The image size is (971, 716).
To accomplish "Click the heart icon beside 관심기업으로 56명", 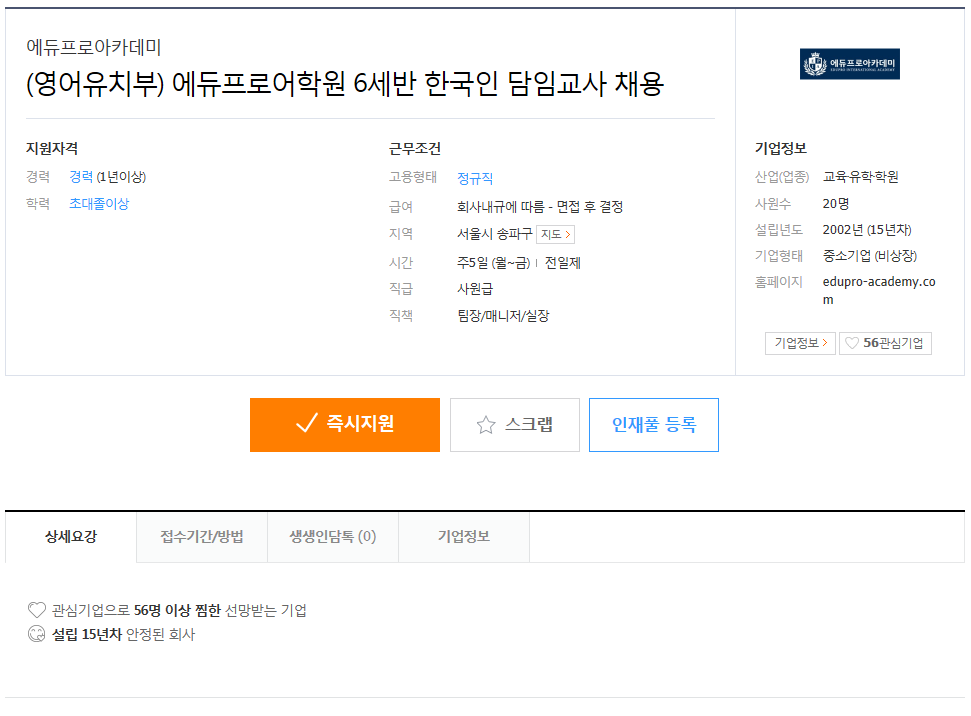I will (37, 610).
